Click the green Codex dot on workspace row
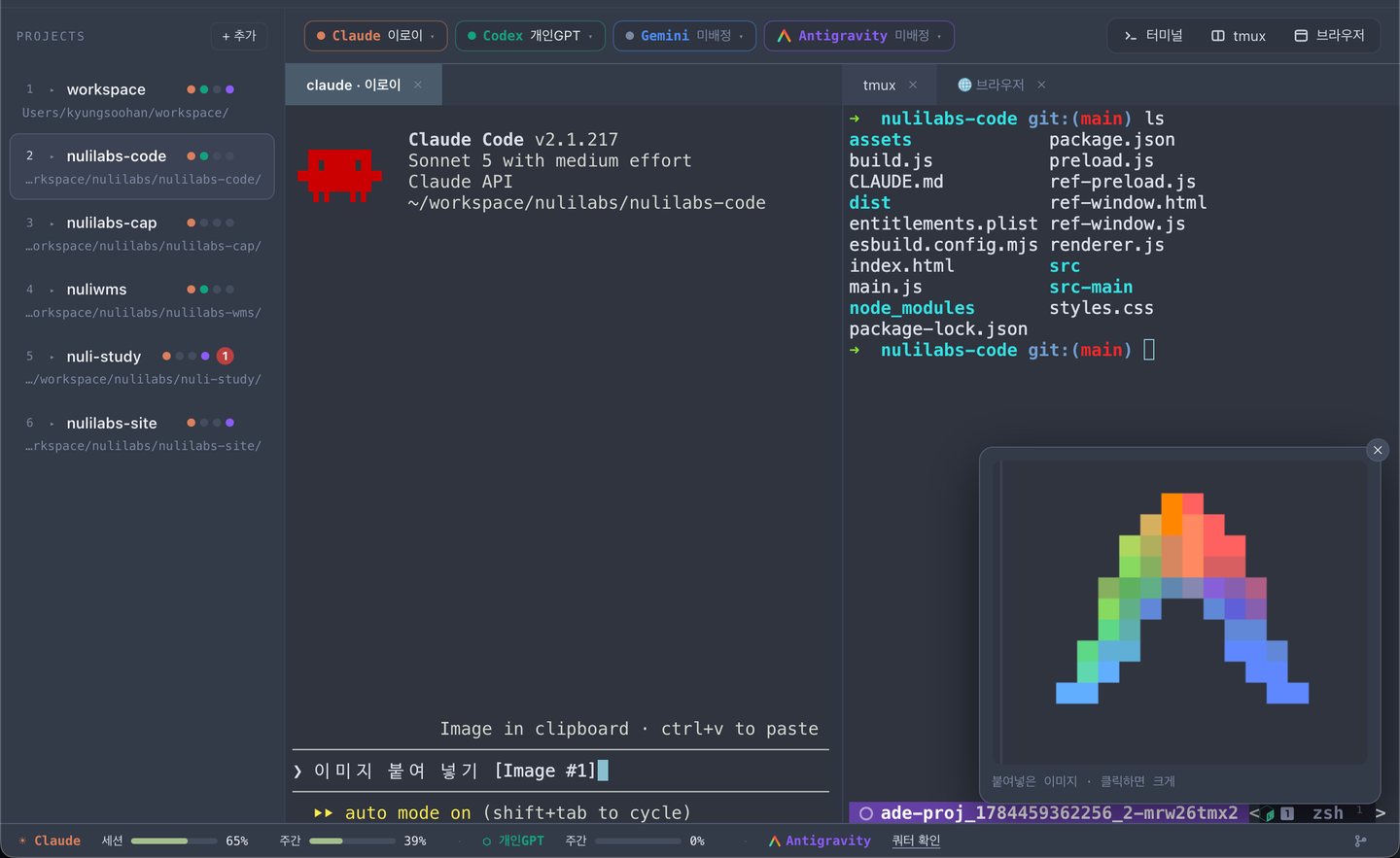Screen dimensions: 1400x858 (x=204, y=89)
